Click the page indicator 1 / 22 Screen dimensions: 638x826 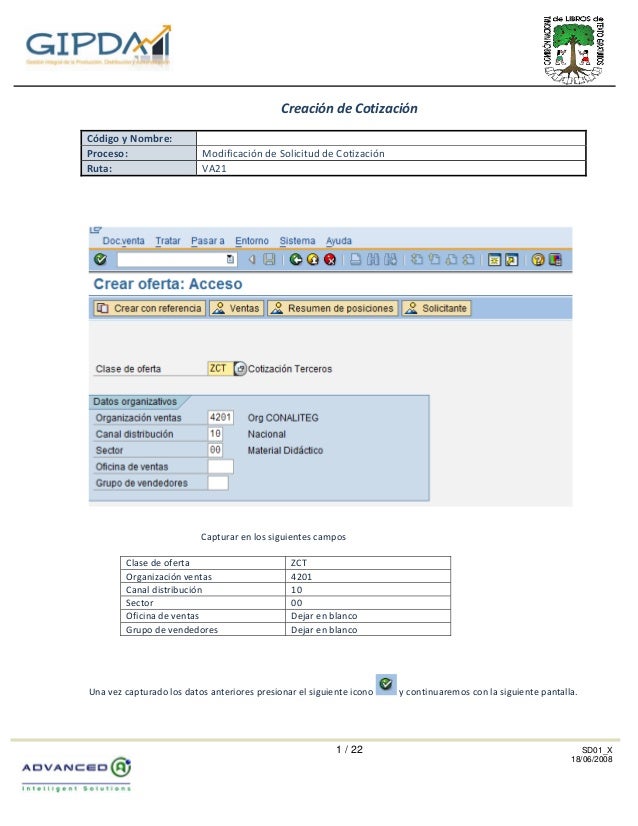point(349,749)
